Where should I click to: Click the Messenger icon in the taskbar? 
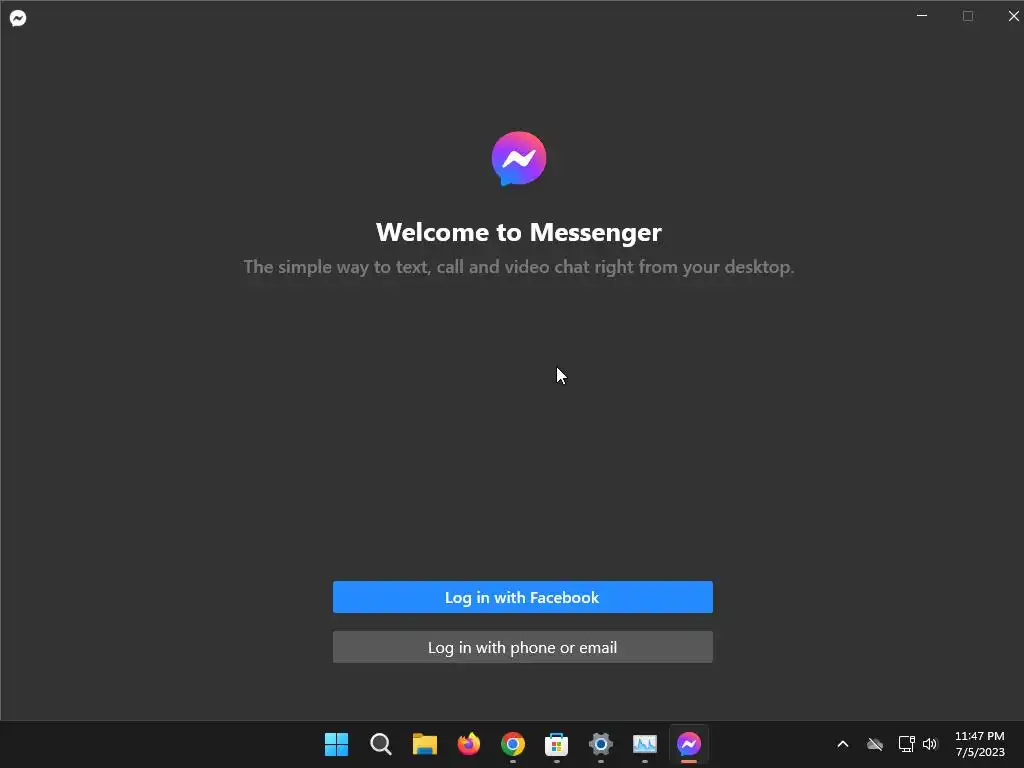pos(689,744)
